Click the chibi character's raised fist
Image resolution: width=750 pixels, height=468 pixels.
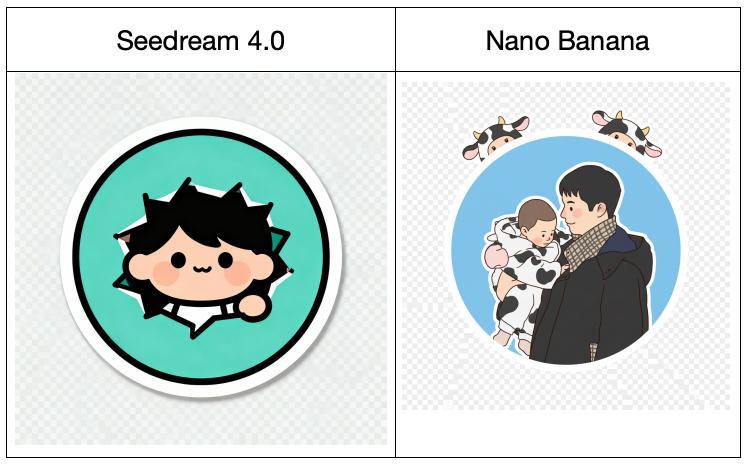point(253,305)
